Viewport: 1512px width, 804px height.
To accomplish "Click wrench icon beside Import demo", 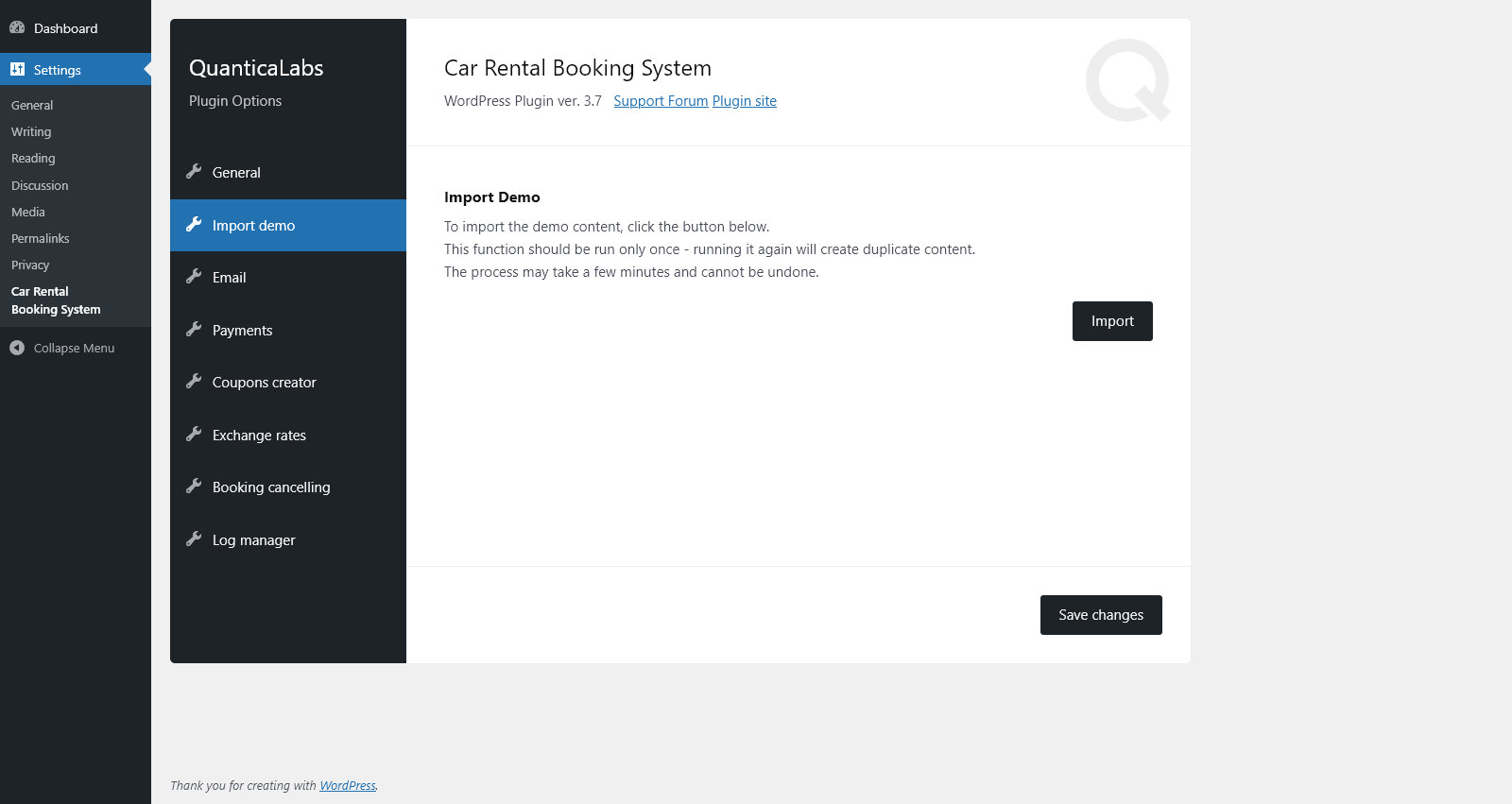I will [194, 225].
